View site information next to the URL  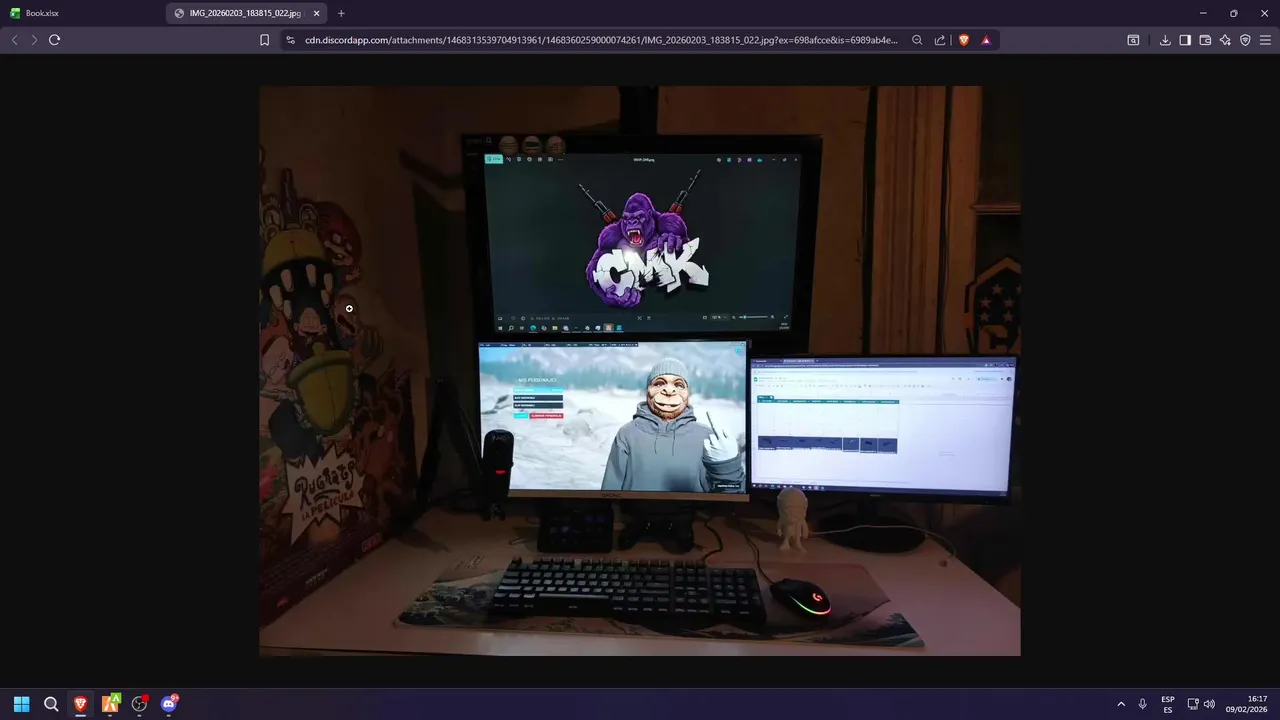(291, 40)
